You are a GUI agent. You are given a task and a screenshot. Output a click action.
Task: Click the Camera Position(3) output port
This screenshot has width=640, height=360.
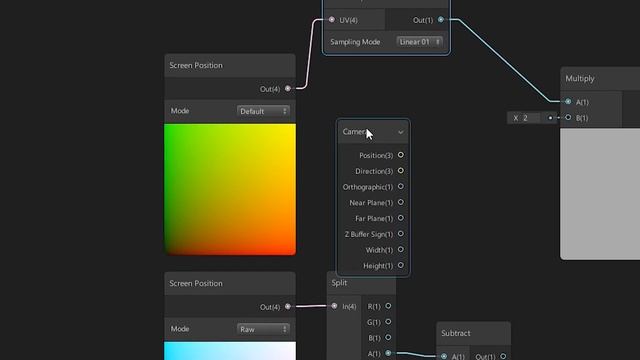(x=401, y=155)
